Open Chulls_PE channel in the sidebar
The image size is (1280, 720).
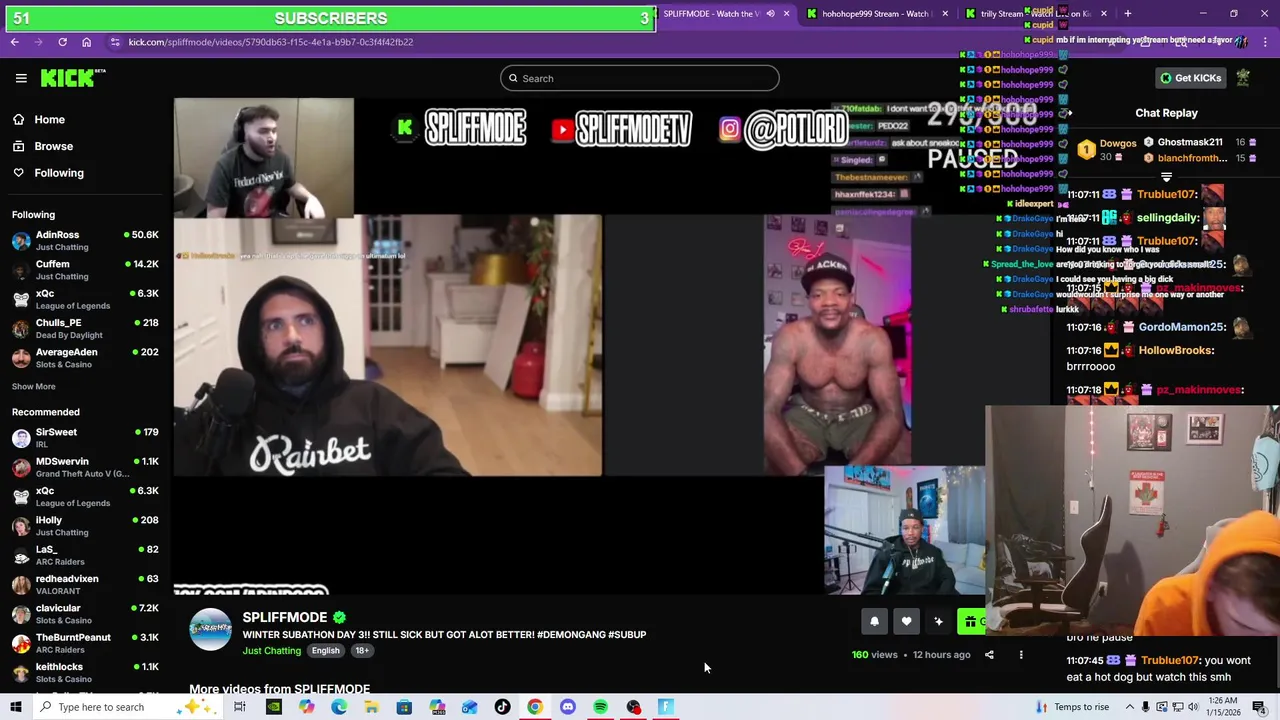[x=85, y=328]
